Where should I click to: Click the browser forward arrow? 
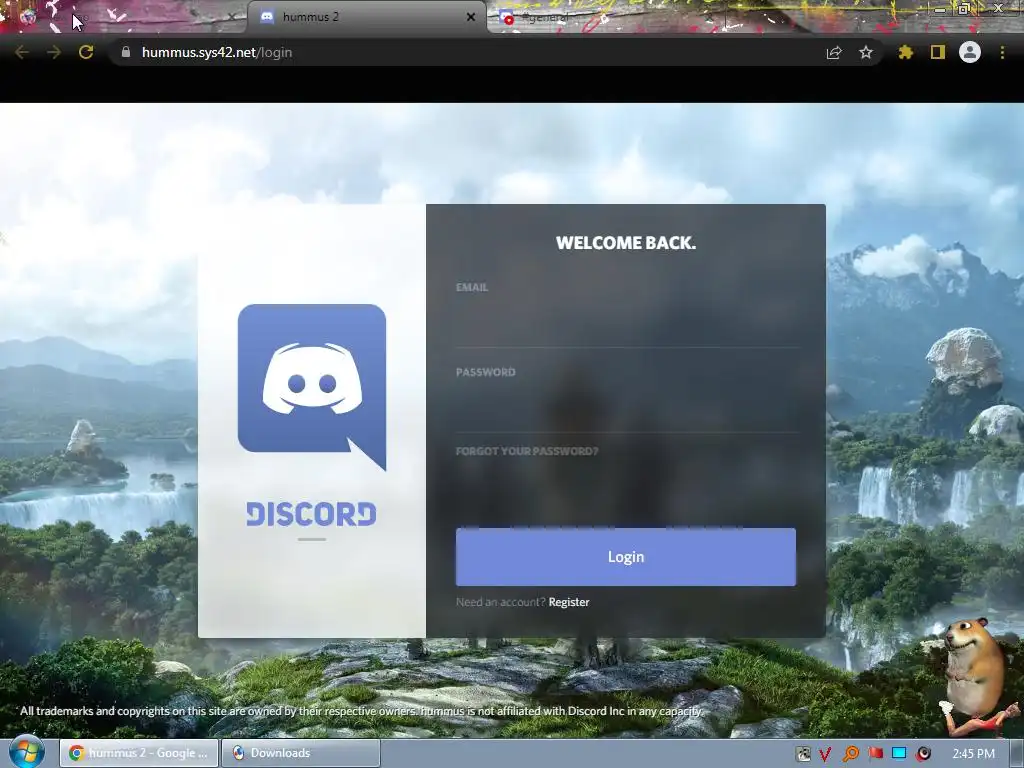tap(54, 52)
